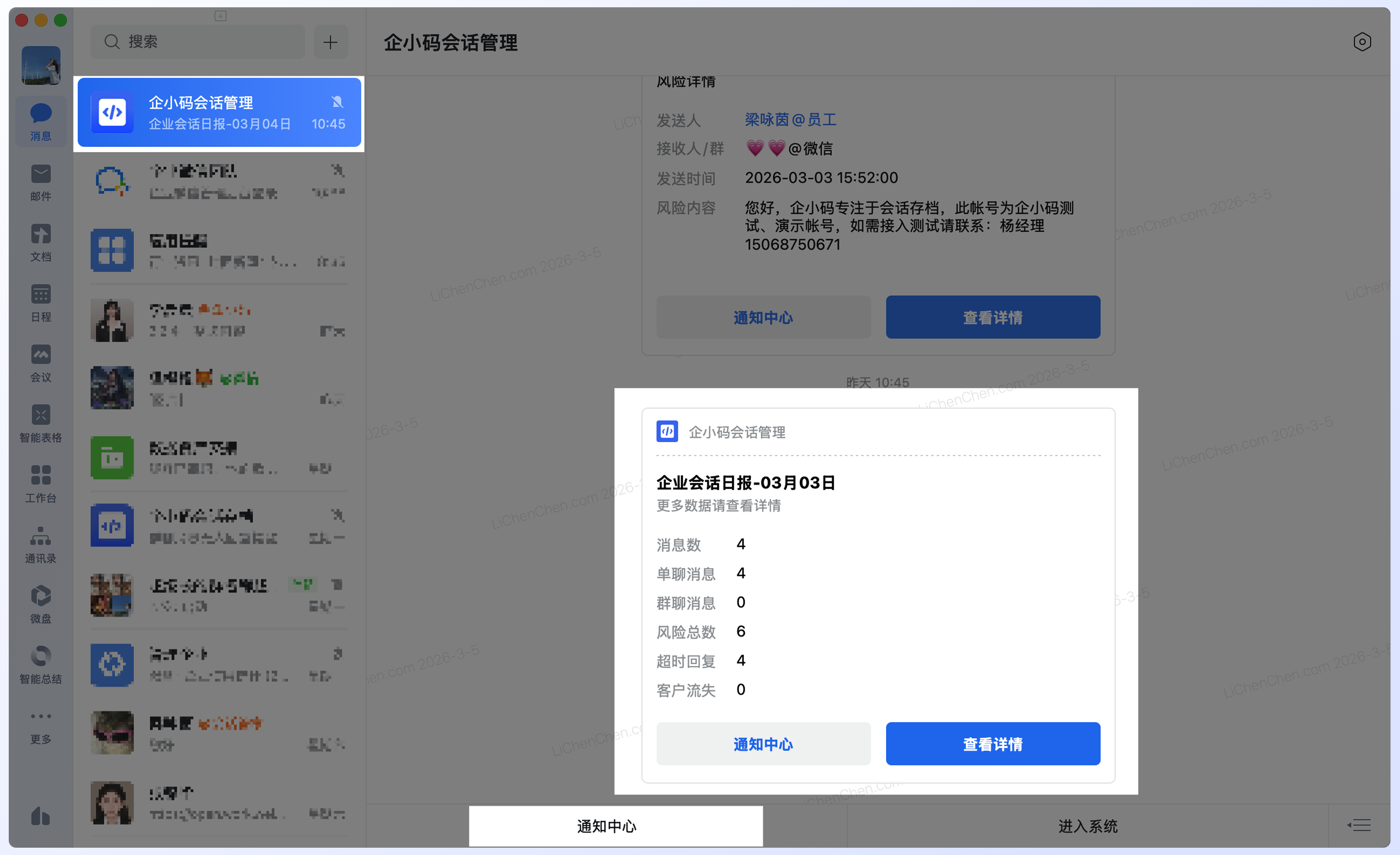
Task: Open the 日程 calendar sidebar icon
Action: [x=40, y=303]
